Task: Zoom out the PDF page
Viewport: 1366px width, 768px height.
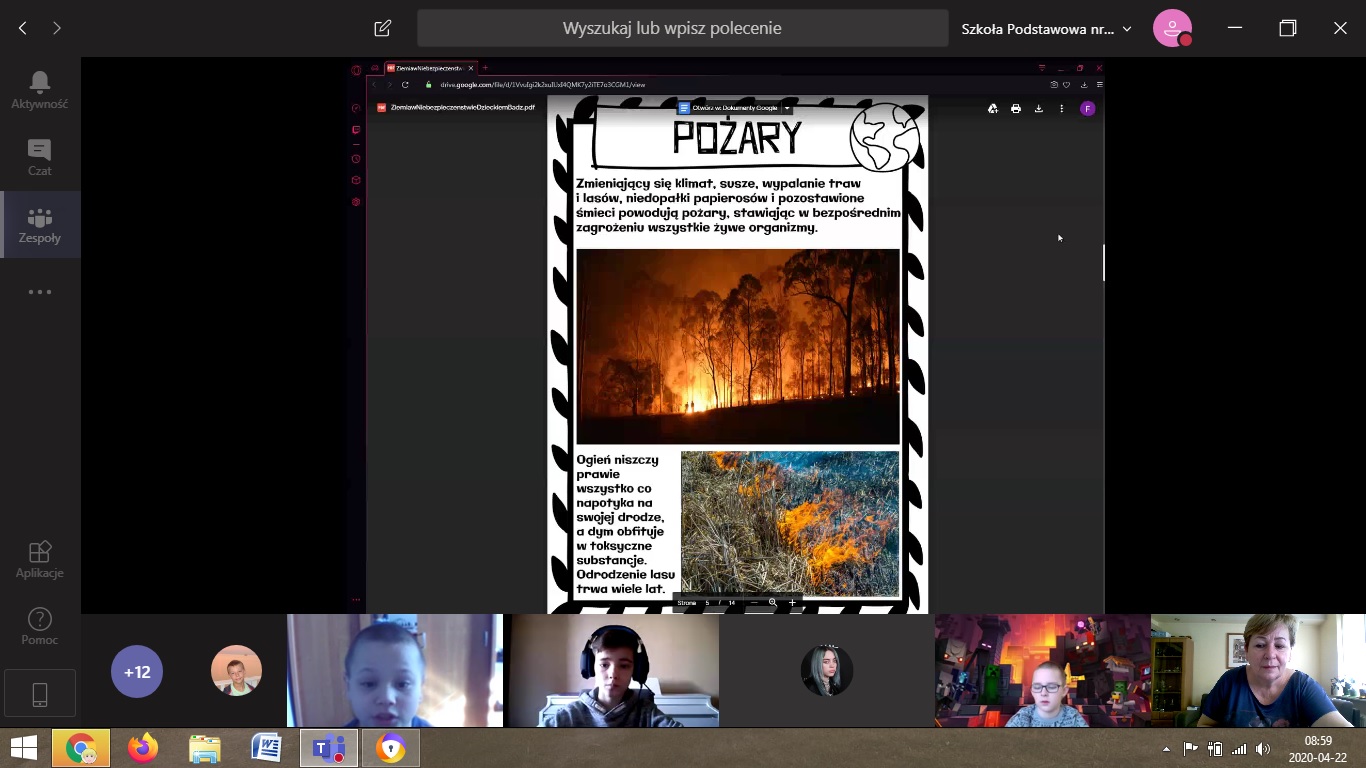Action: [x=753, y=603]
